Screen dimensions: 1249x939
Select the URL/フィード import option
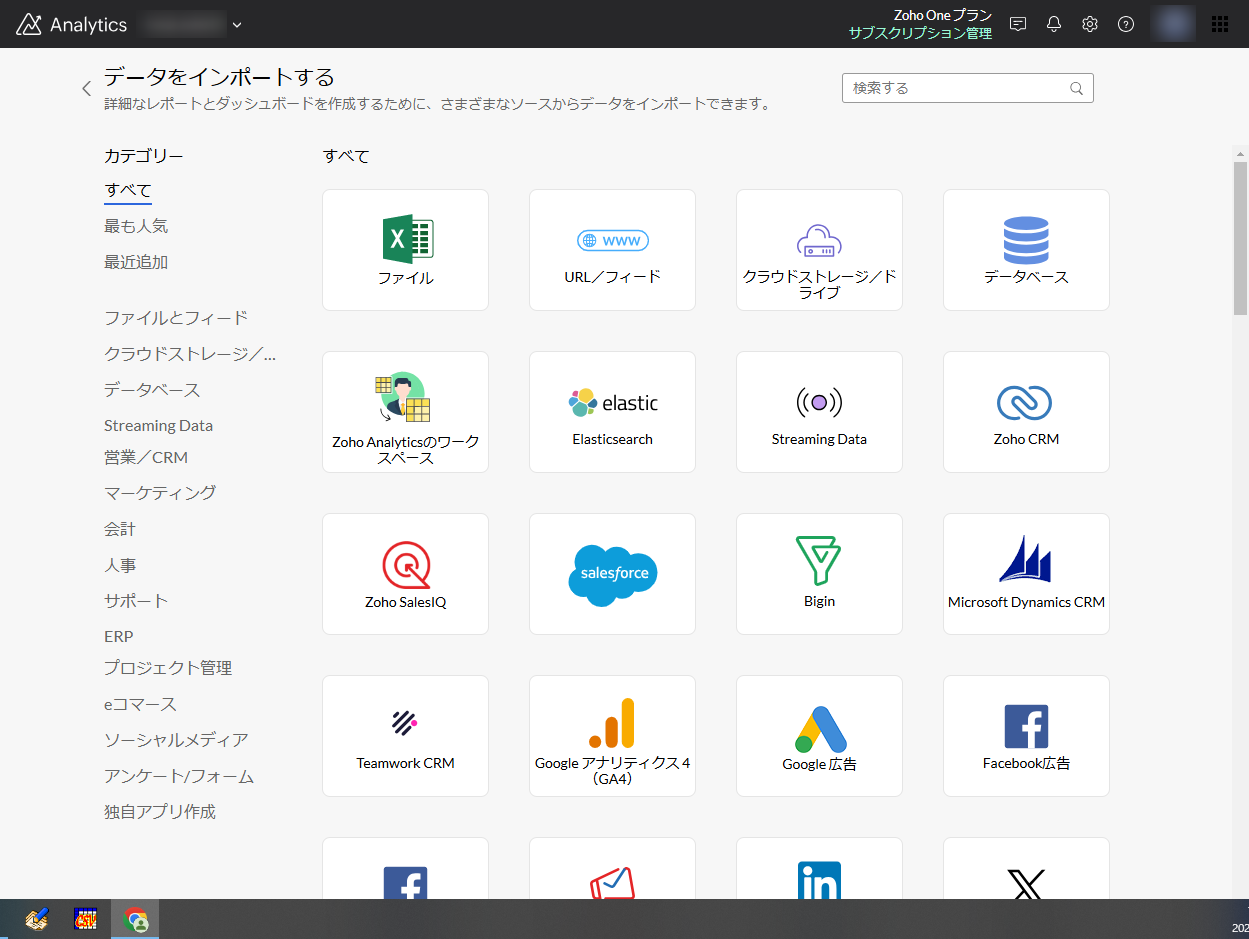pyautogui.click(x=612, y=250)
